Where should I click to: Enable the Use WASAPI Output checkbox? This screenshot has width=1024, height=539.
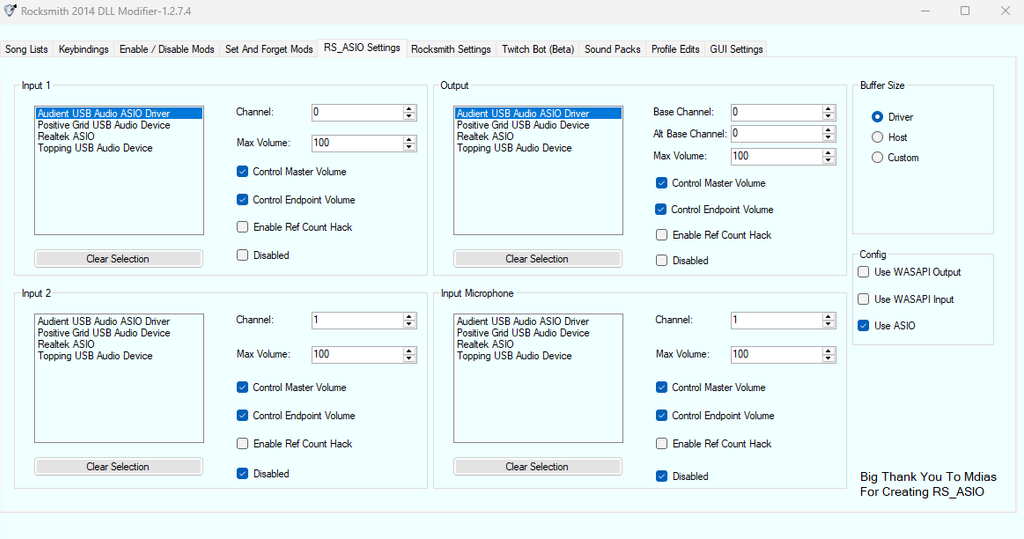tap(864, 272)
